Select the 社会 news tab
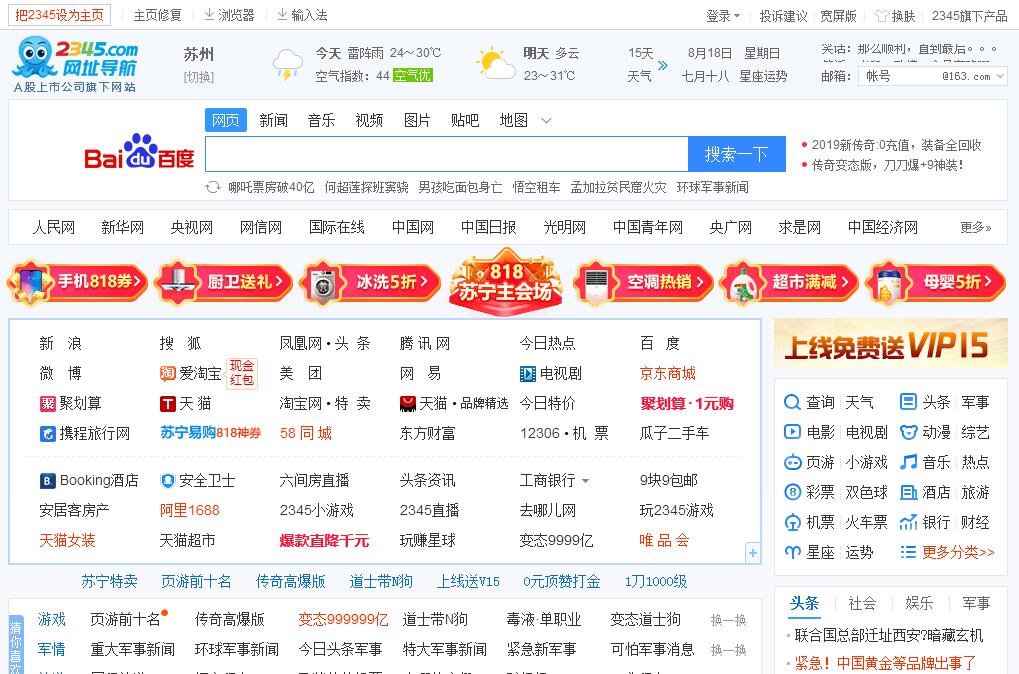 coord(862,603)
